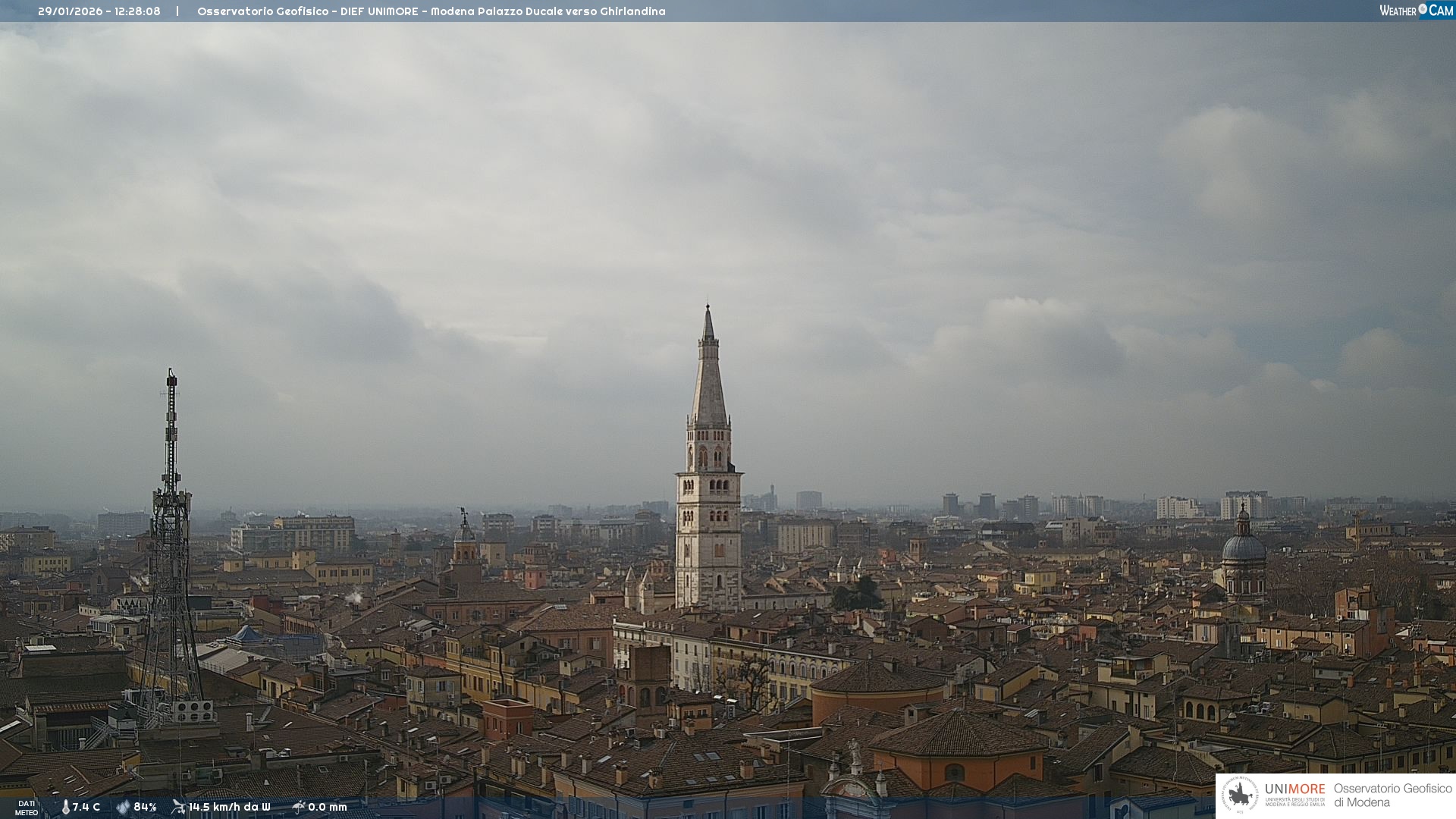Image resolution: width=1456 pixels, height=819 pixels.
Task: Click the UNIMORE horseman seal logo
Action: 1241,795
